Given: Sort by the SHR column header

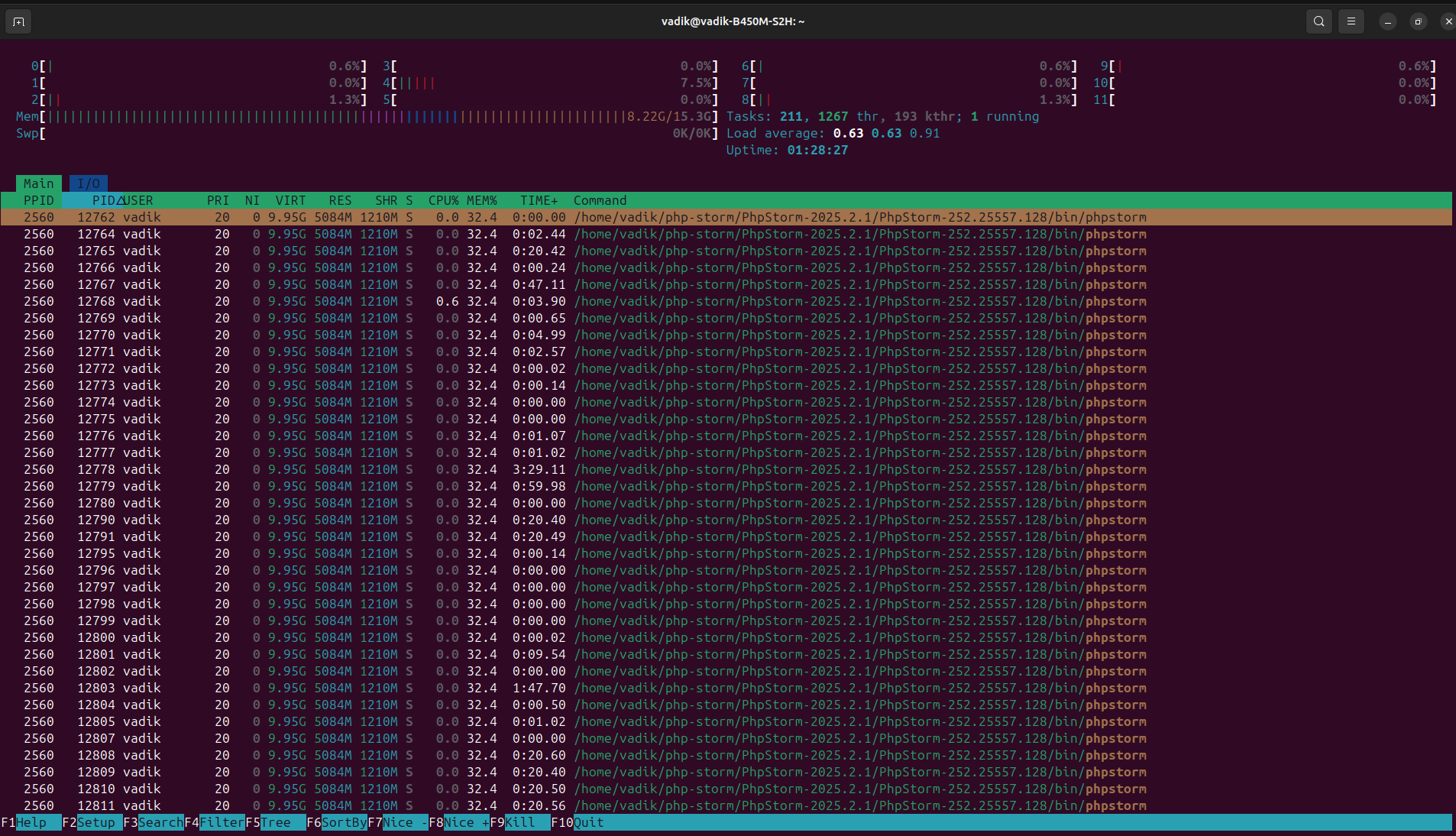Looking at the screenshot, I should tap(387, 200).
